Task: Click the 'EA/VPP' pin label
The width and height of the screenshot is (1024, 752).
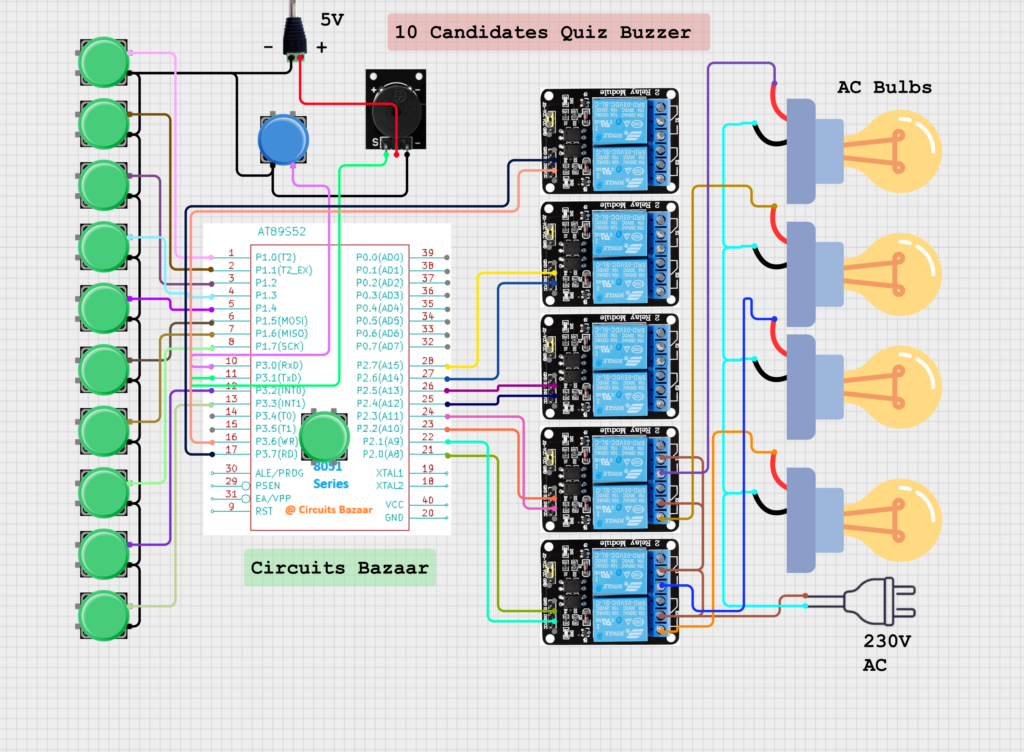Action: 273,498
